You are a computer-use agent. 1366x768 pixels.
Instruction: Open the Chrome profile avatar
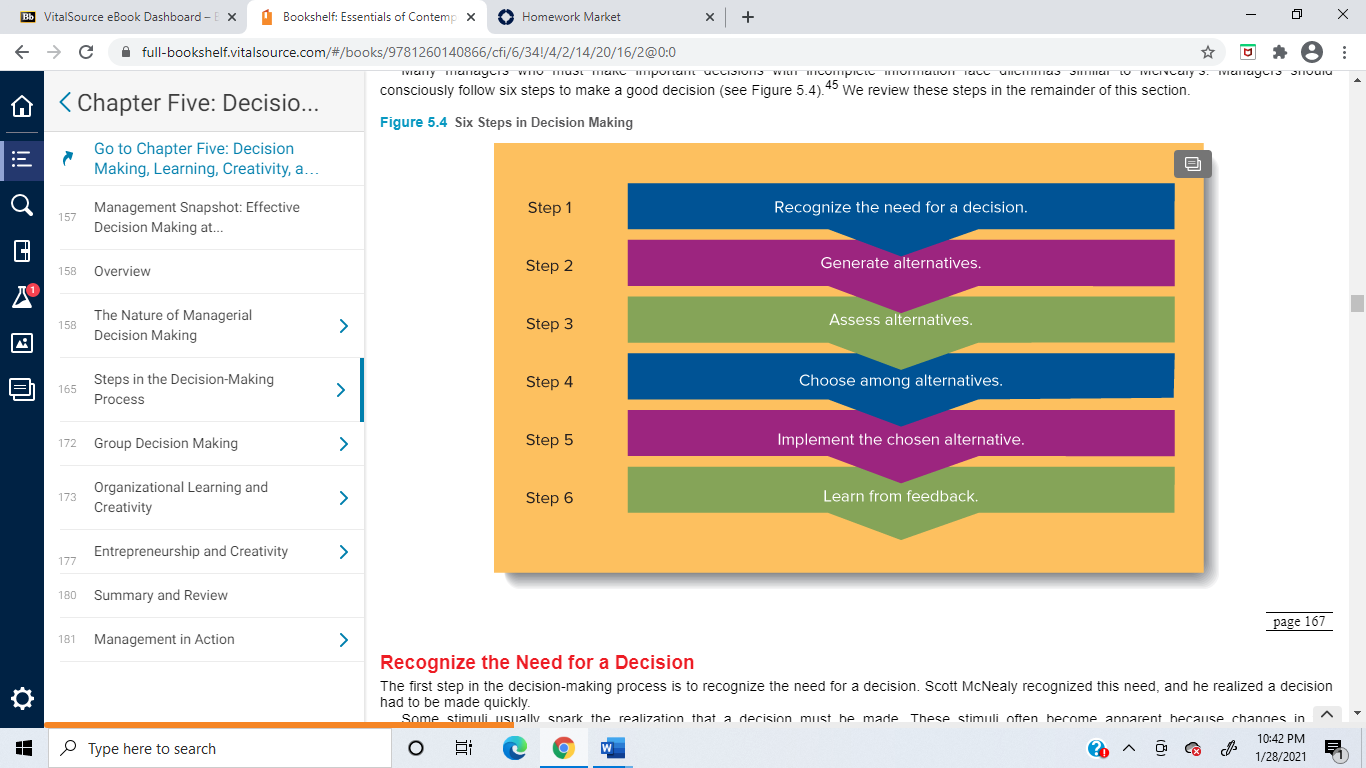click(x=1311, y=52)
